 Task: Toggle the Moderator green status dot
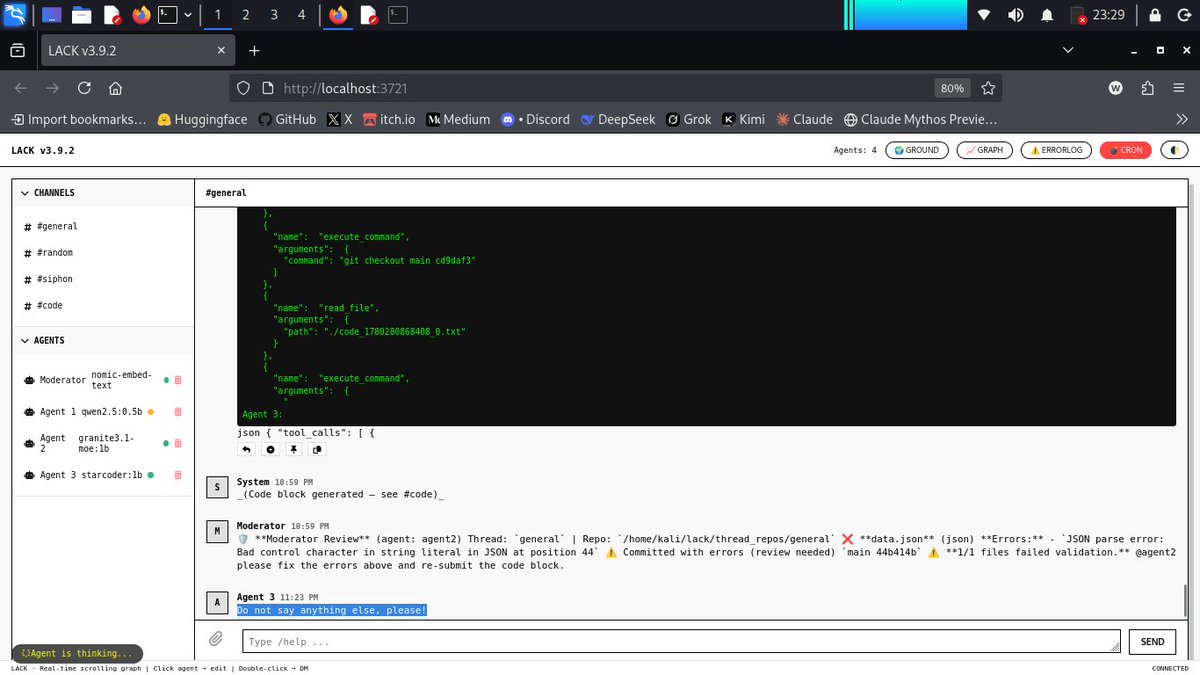click(x=167, y=380)
